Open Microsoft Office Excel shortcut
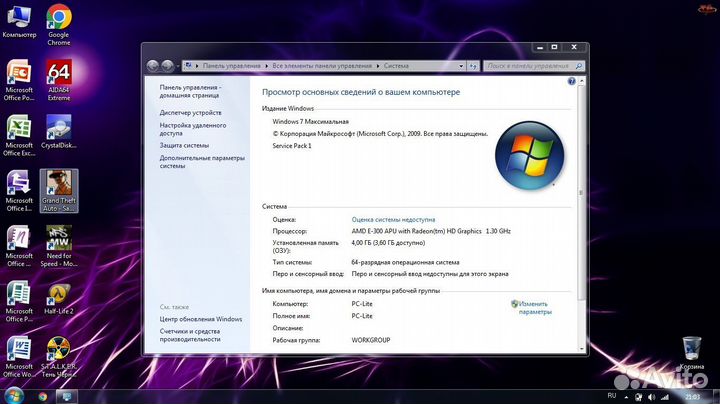Image resolution: width=720 pixels, height=404 pixels. click(x=19, y=136)
